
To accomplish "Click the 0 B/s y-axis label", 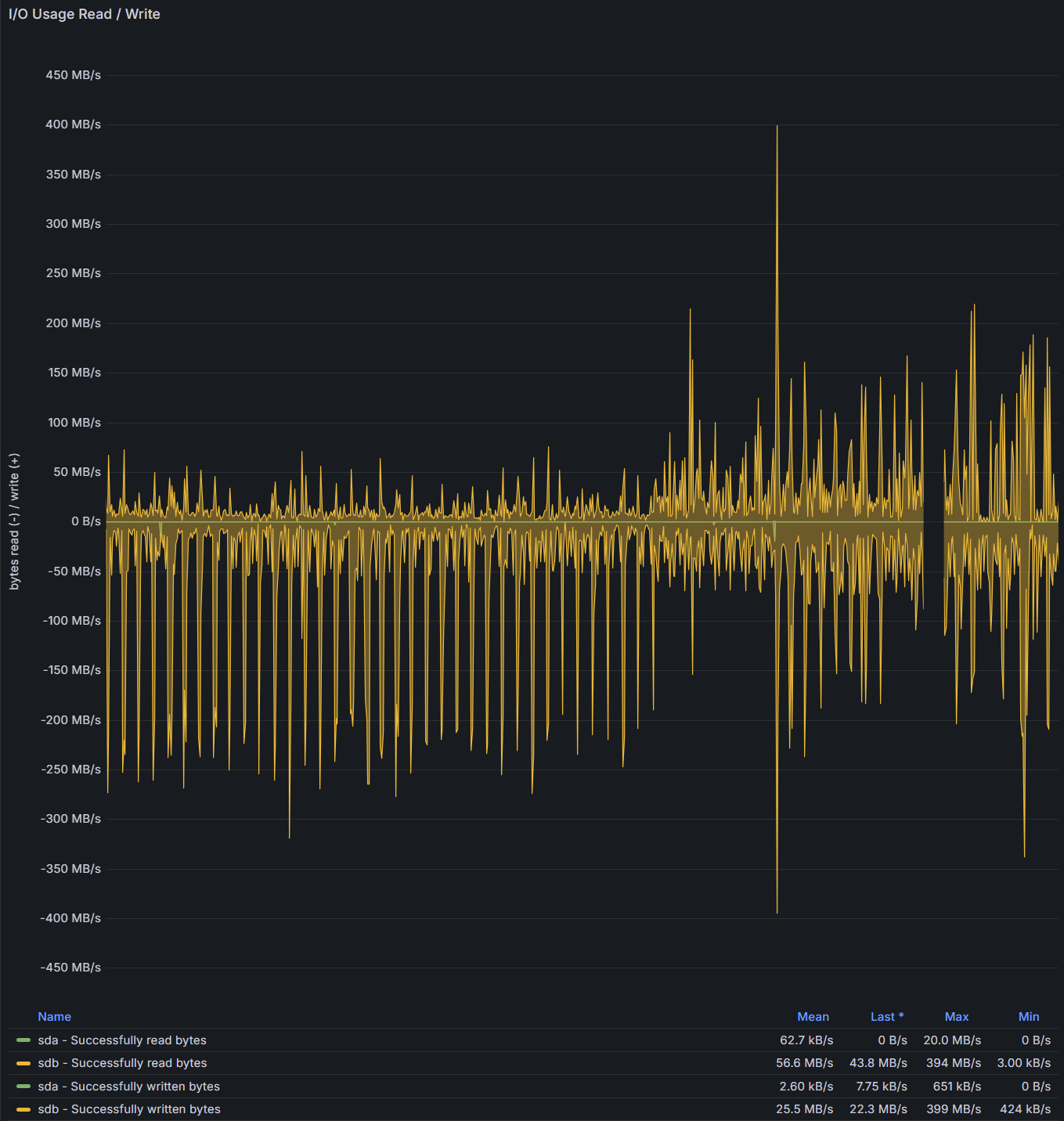I will 86,521.
